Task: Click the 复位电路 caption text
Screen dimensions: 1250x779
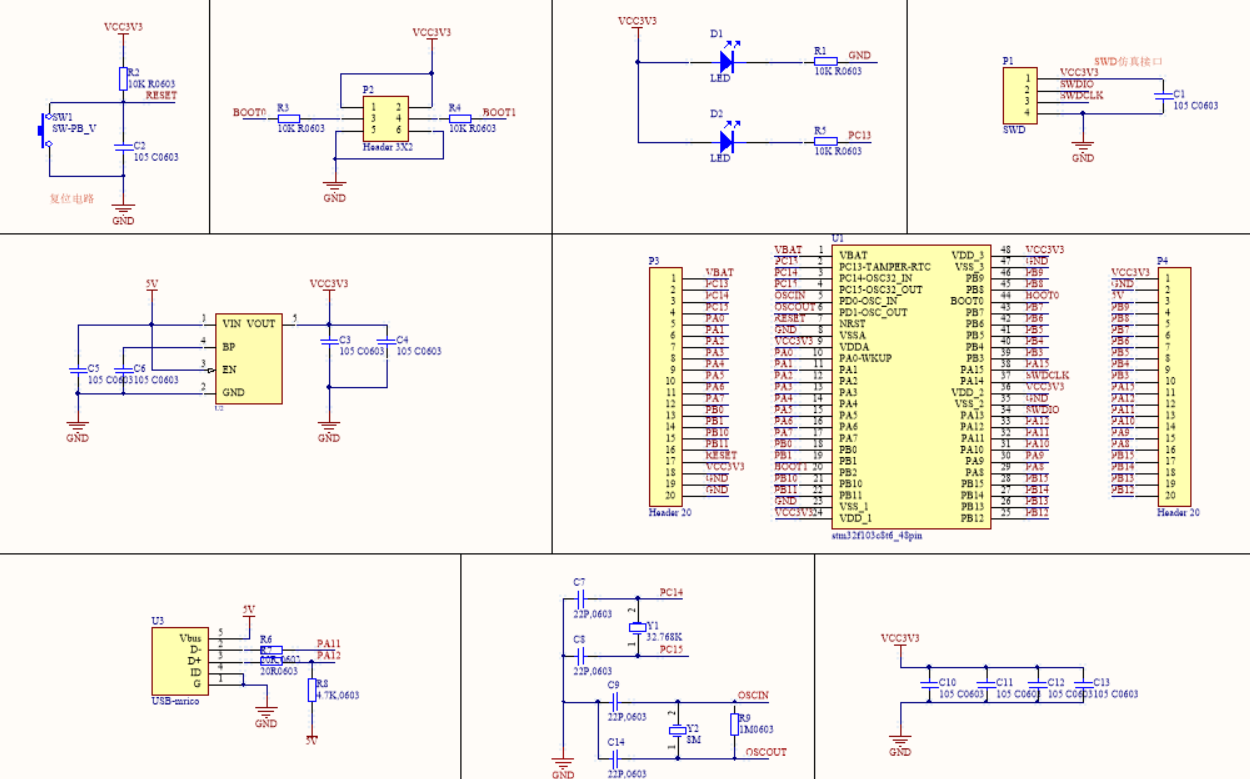Action: pos(72,198)
